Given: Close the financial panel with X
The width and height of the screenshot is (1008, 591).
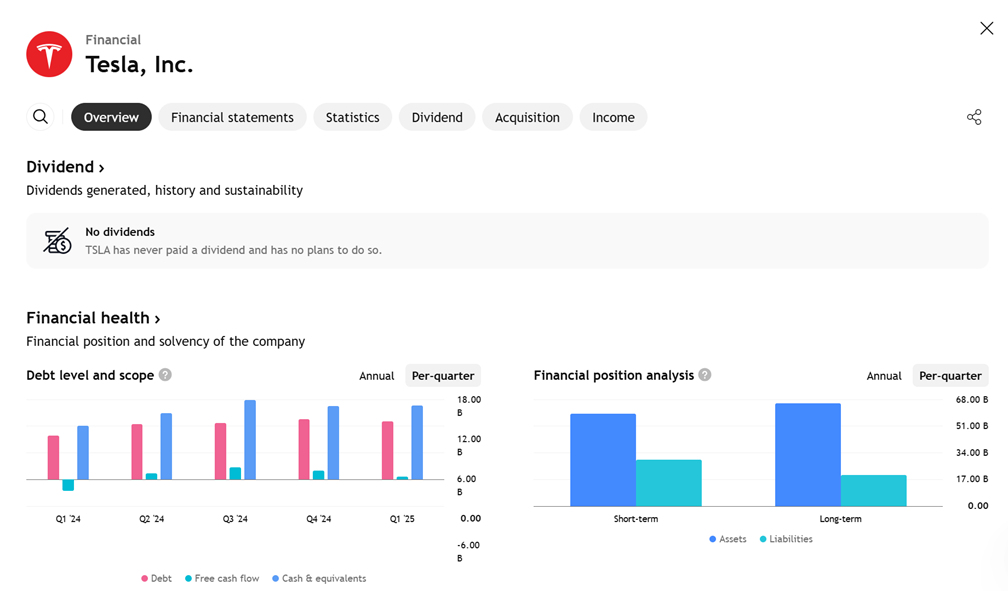Looking at the screenshot, I should tap(986, 28).
